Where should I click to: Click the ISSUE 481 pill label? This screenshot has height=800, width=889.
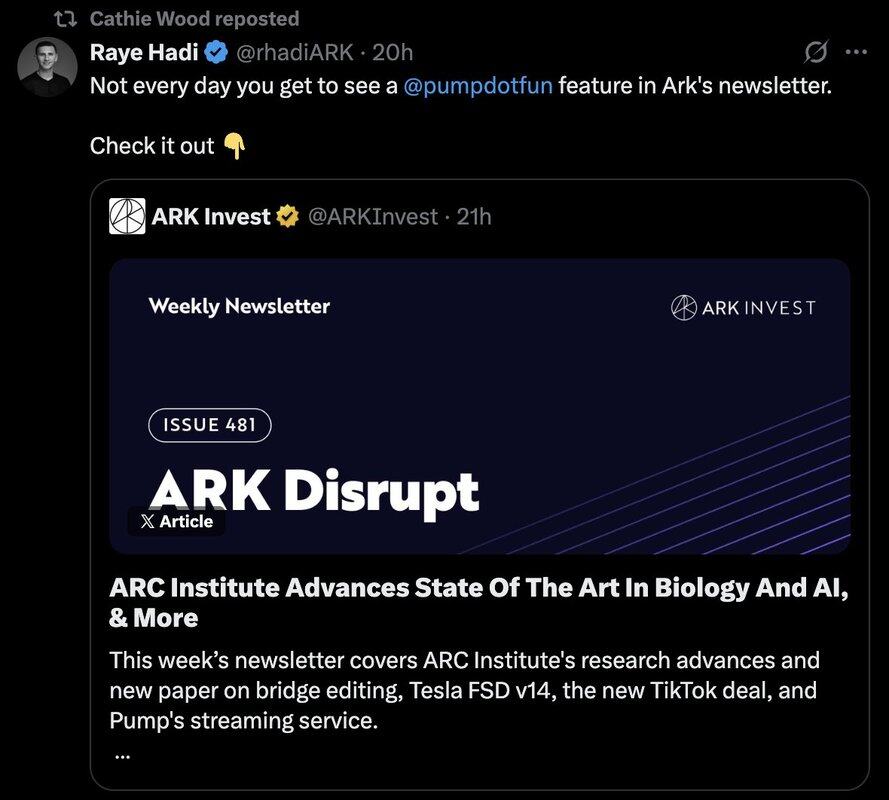pos(209,425)
